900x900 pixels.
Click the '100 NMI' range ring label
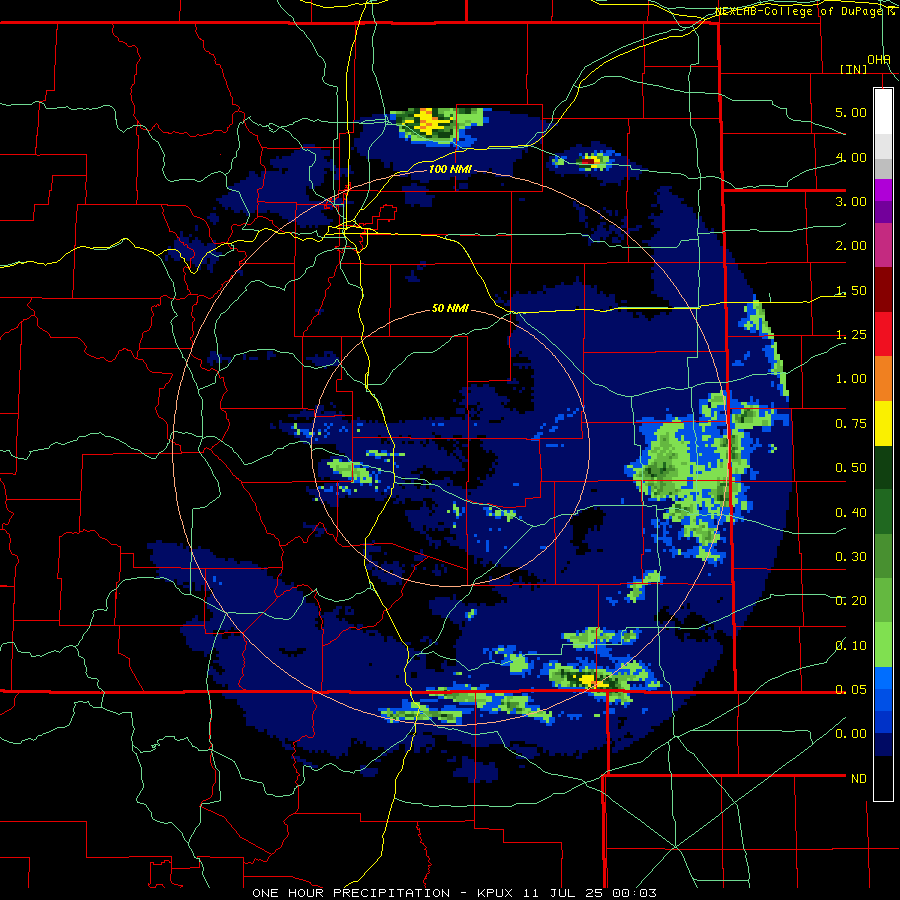pyautogui.click(x=450, y=169)
